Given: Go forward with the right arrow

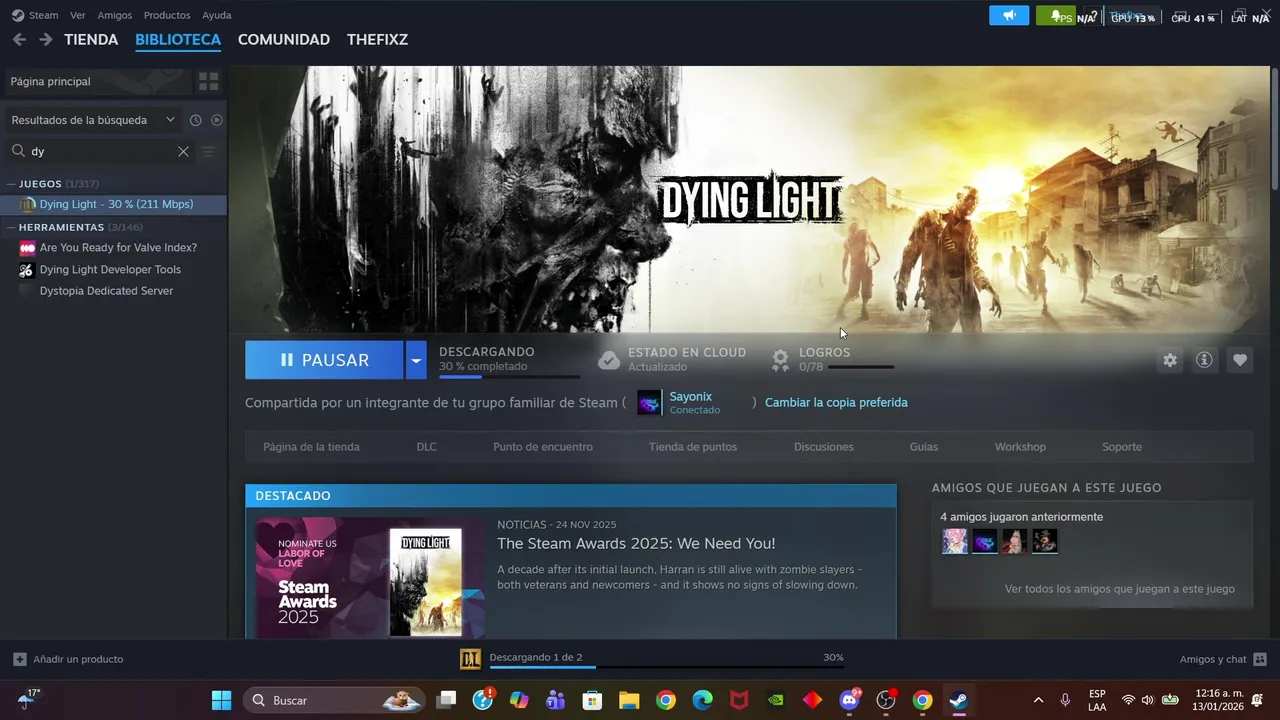Looking at the screenshot, I should pyautogui.click(x=45, y=39).
